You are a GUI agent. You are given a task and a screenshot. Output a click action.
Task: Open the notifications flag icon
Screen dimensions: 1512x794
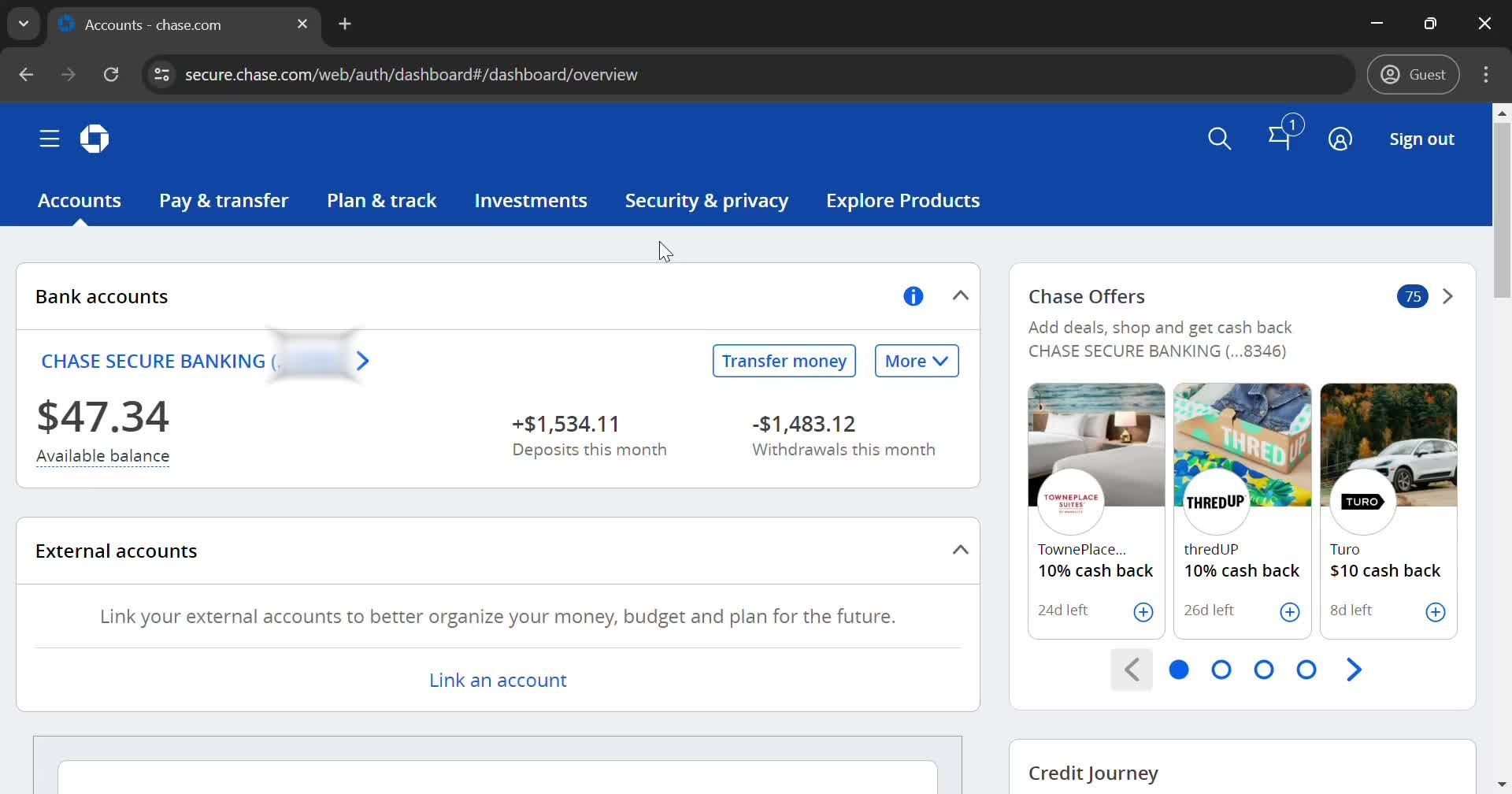coord(1280,139)
